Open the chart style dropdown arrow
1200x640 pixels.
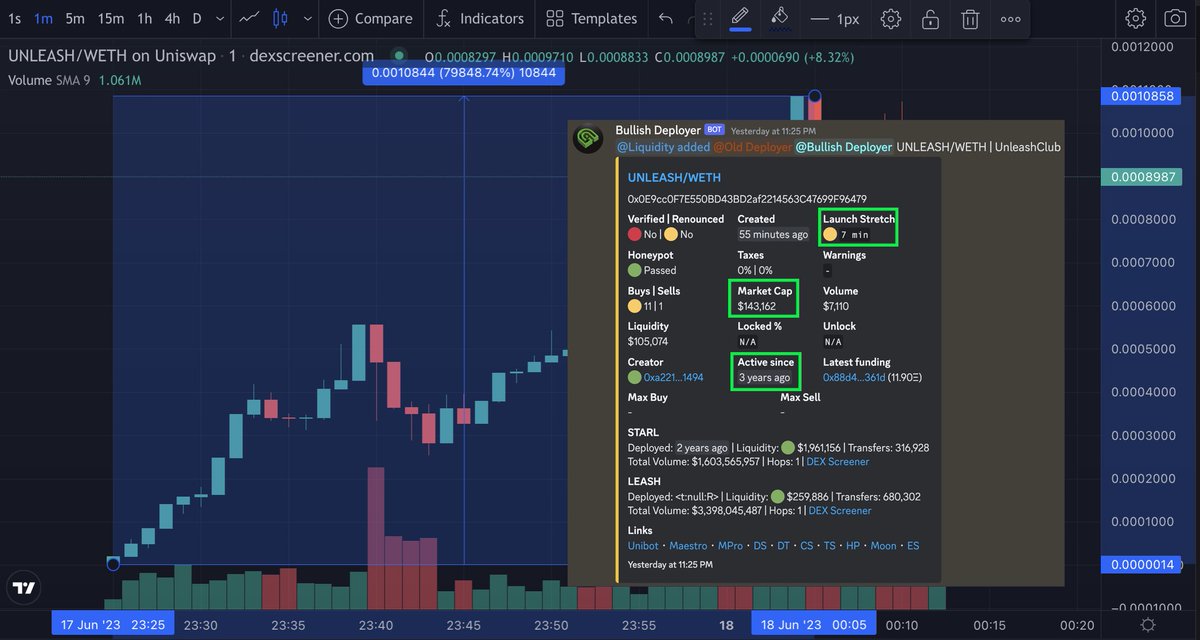click(x=306, y=18)
